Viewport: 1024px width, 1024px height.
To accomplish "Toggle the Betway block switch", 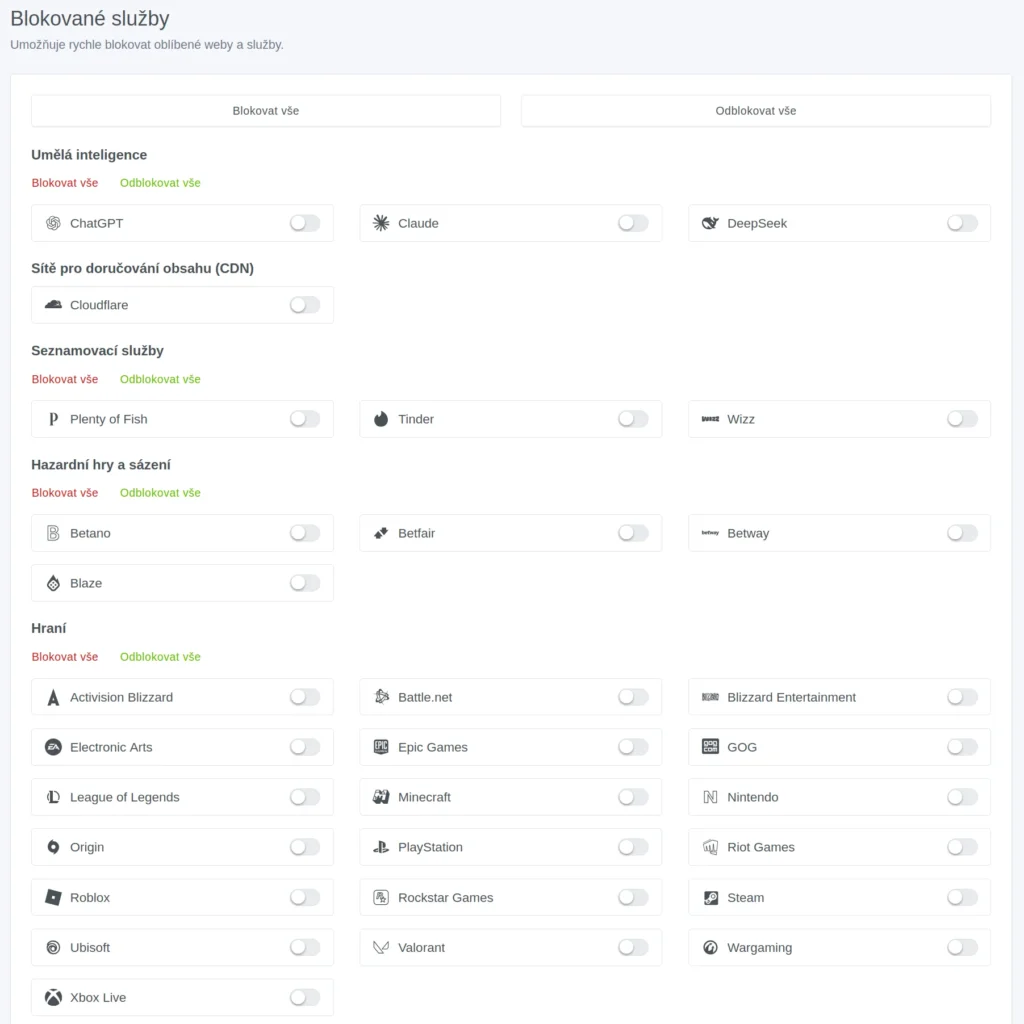I will pos(962,533).
